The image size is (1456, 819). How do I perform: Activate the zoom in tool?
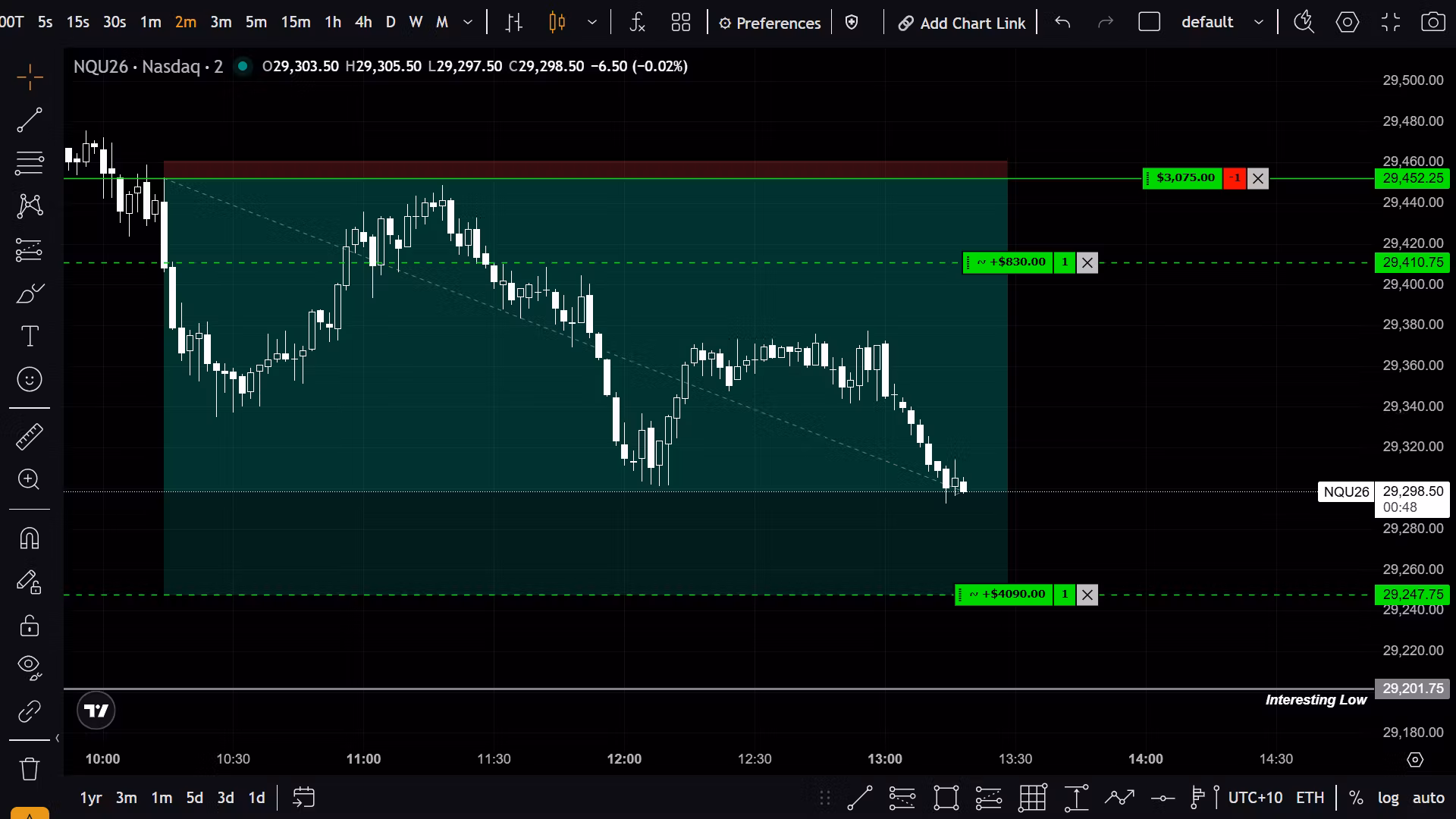30,479
